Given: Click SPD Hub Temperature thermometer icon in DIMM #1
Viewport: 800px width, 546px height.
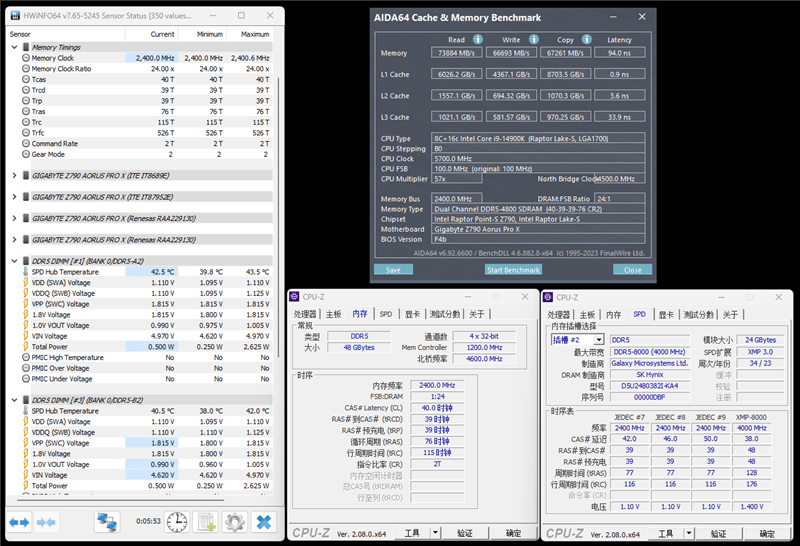Looking at the screenshot, I should pos(26,271).
